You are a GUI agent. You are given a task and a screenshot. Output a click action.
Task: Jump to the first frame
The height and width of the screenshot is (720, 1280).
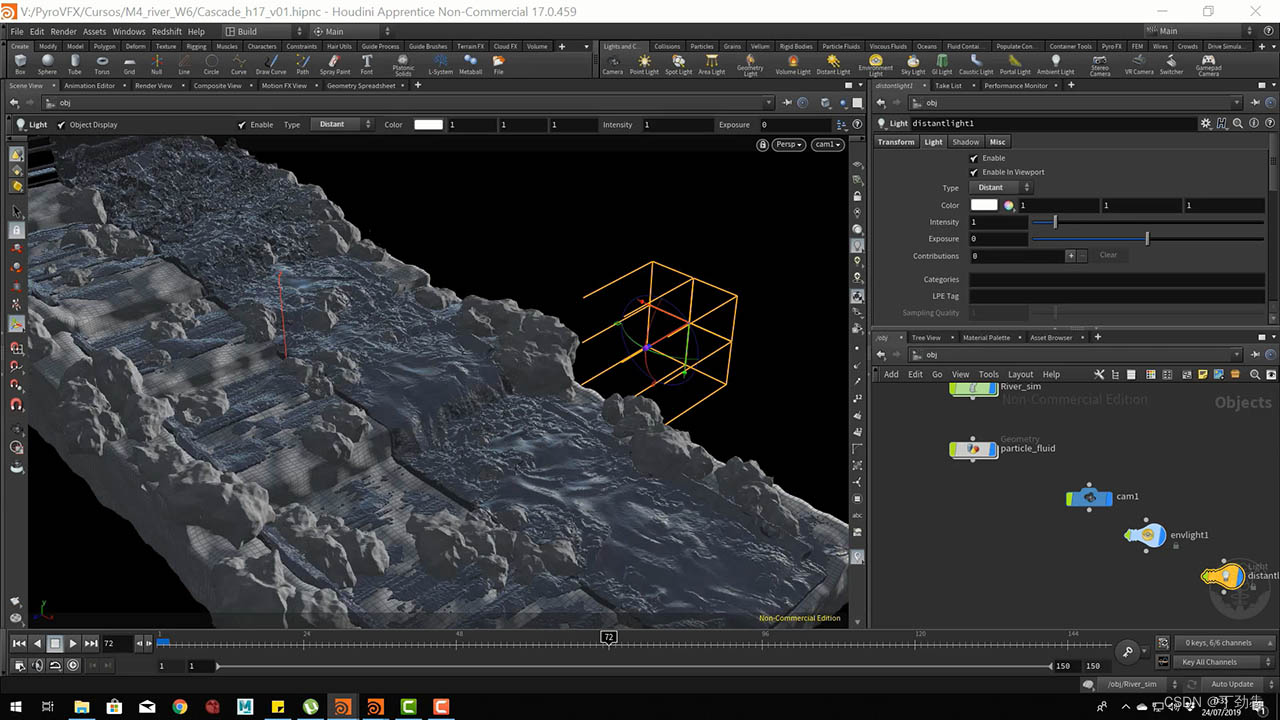pyautogui.click(x=19, y=643)
